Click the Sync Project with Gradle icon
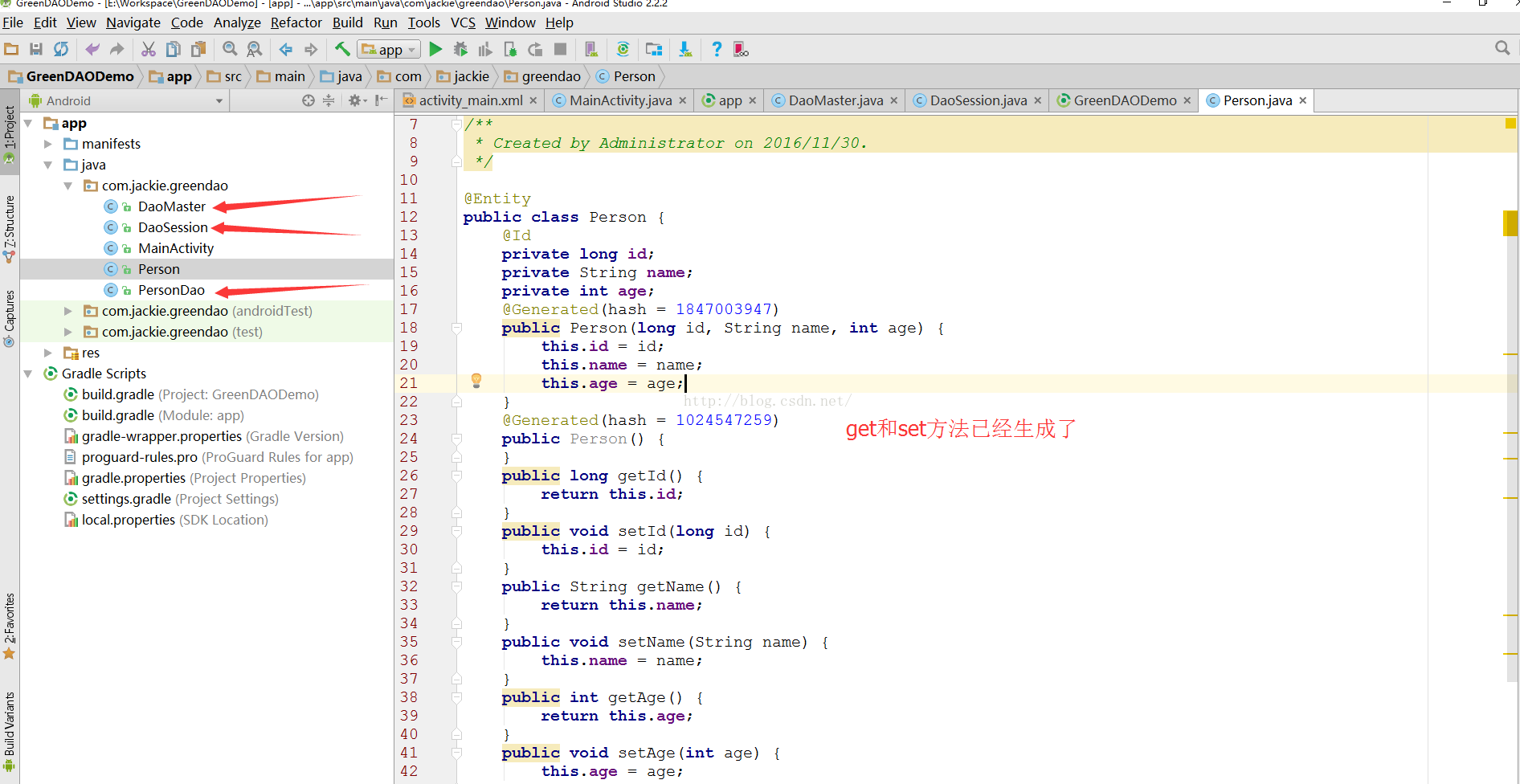 623,50
